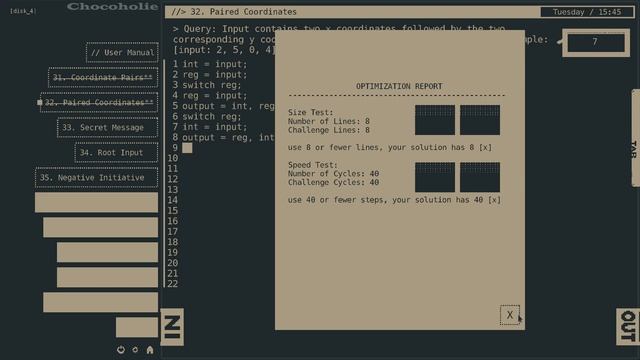Click the power icon at the bottom left
This screenshot has height=360, width=640.
point(121,350)
